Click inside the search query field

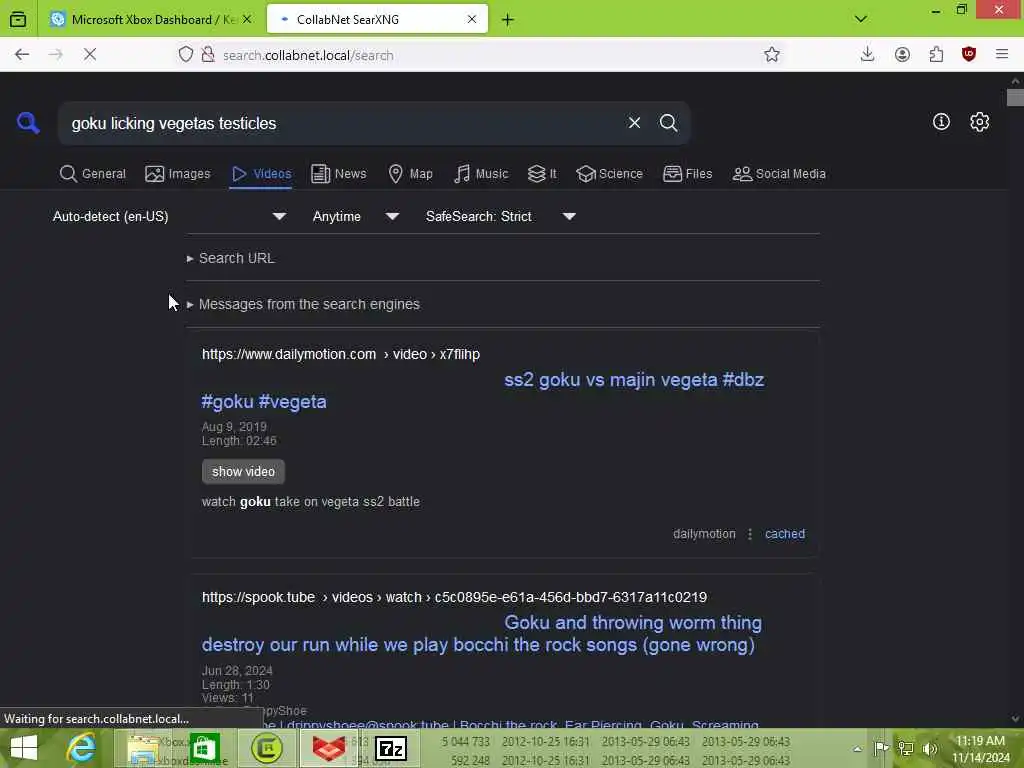340,123
